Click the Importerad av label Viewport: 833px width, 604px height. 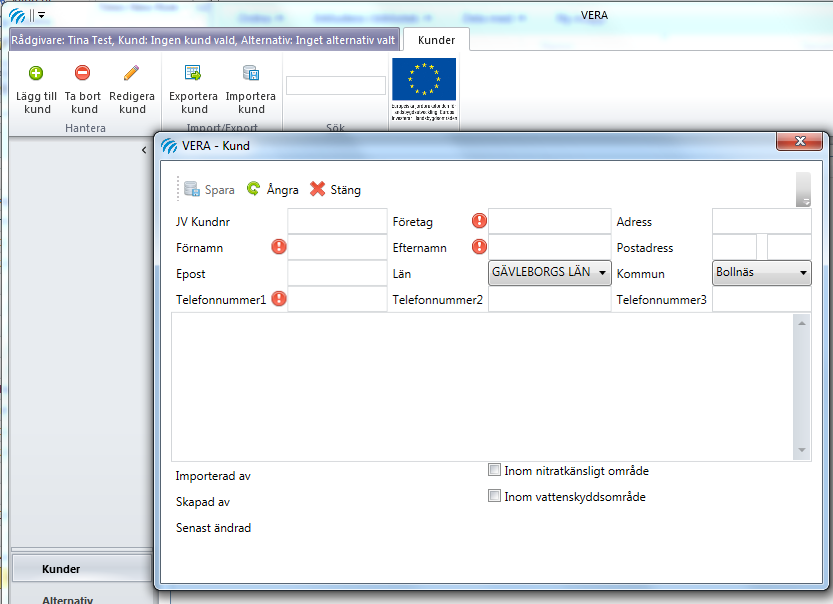tap(213, 476)
